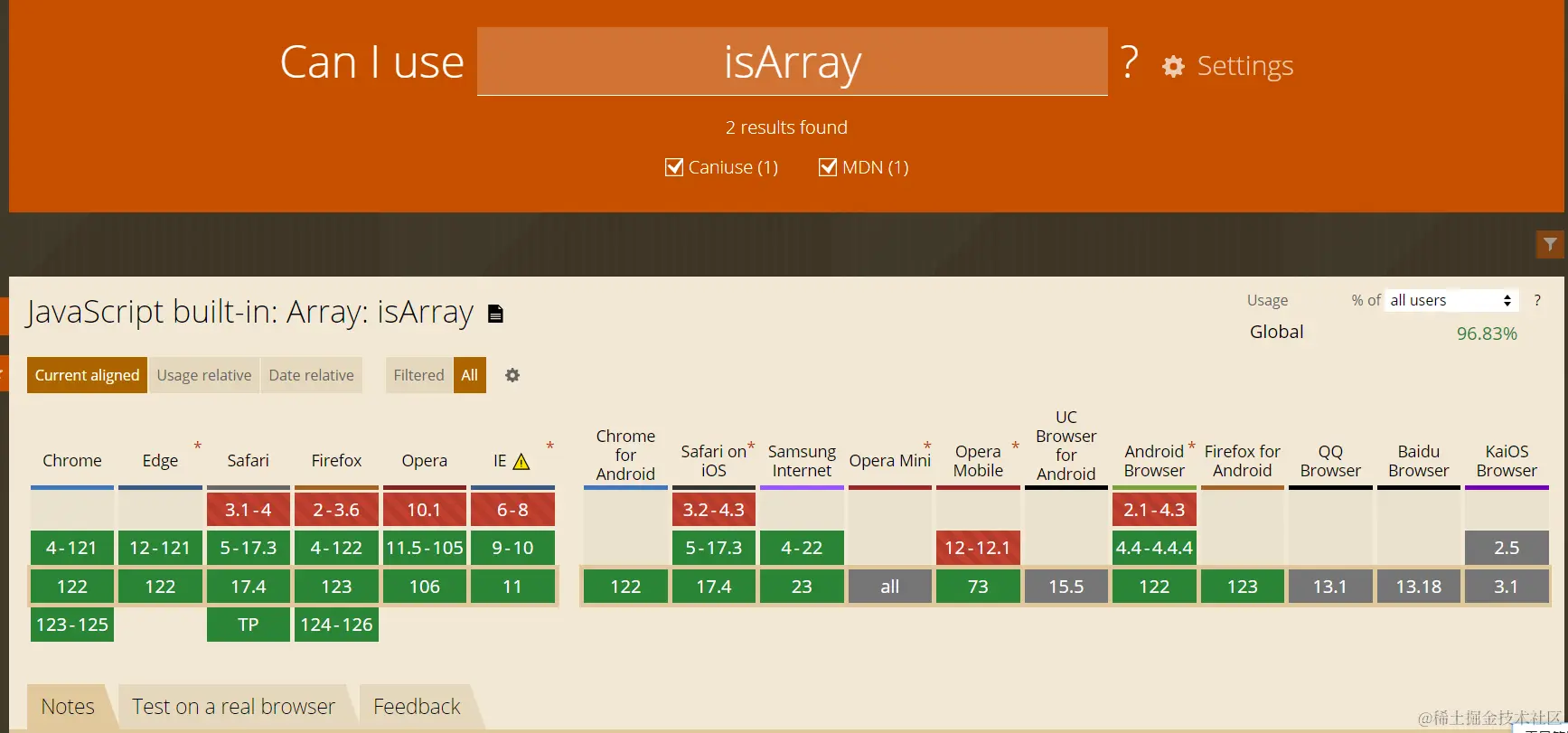The height and width of the screenshot is (733, 1568).
Task: Select the Filtered browsers option
Action: (418, 375)
